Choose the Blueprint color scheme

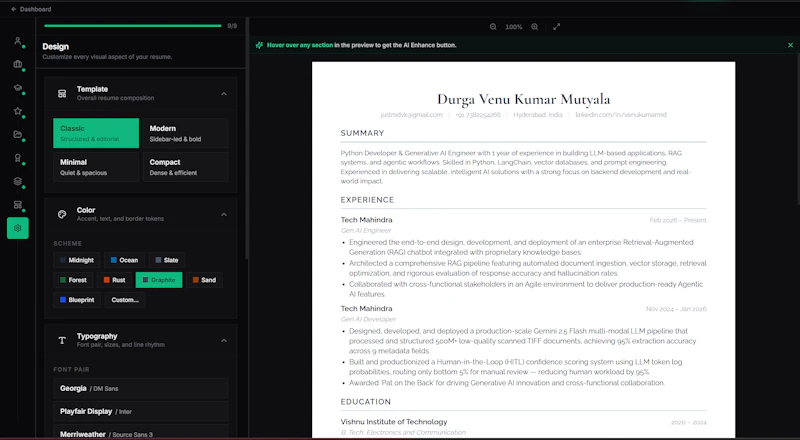pyautogui.click(x=77, y=300)
